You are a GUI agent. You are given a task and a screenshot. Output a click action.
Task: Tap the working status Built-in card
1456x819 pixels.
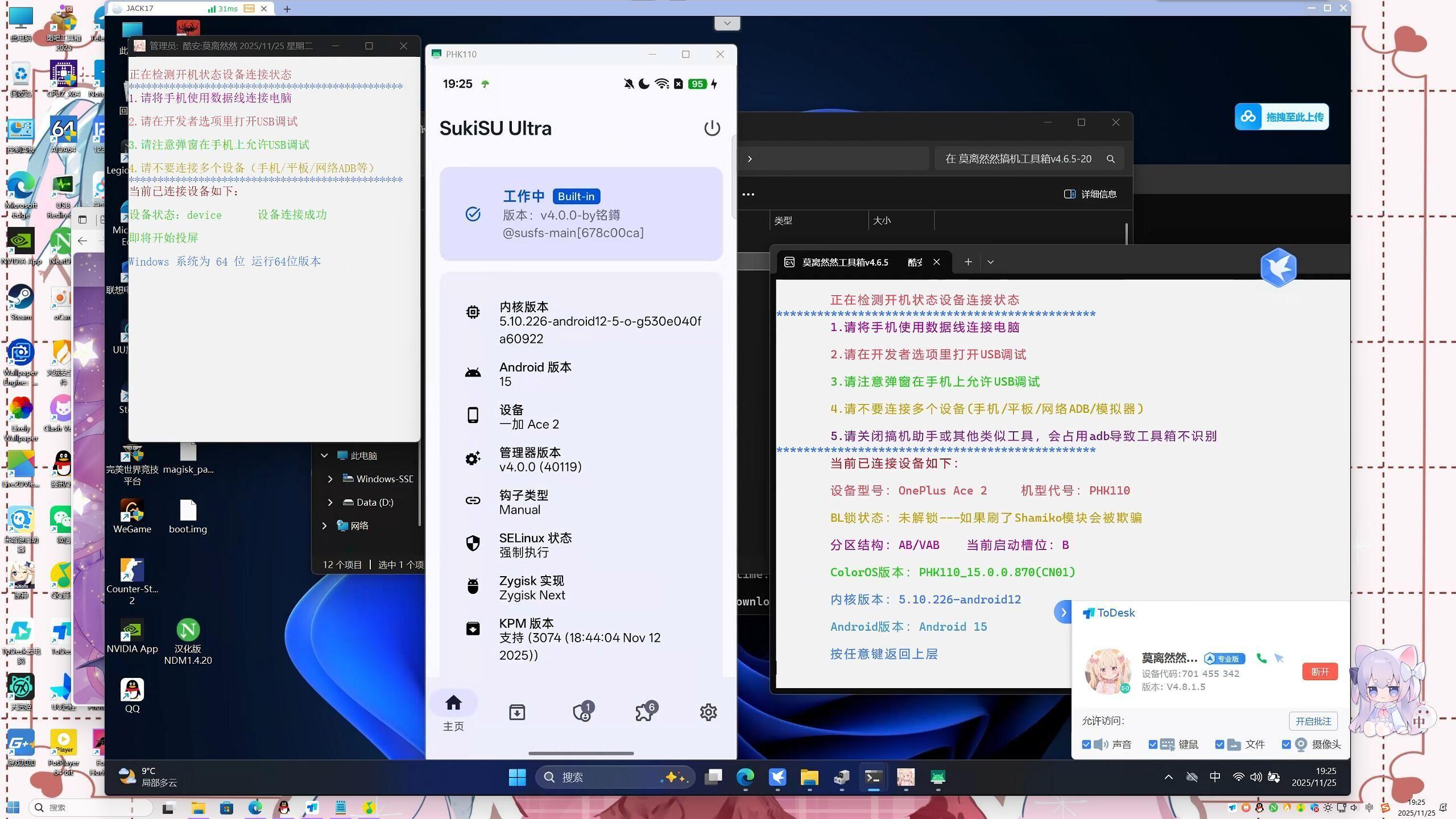tap(581, 214)
